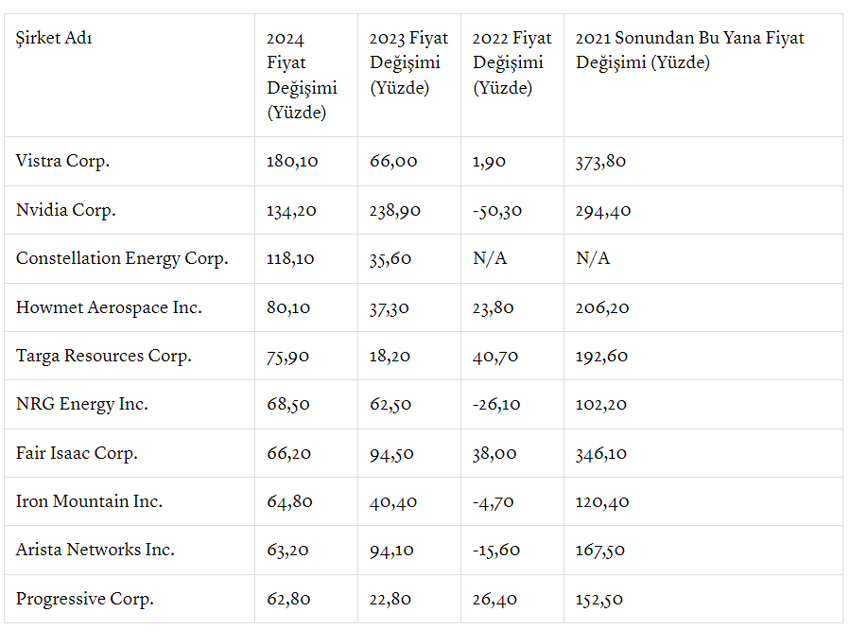Click the Targa Resources Corp. cell
This screenshot has width=850, height=630.
tap(104, 356)
